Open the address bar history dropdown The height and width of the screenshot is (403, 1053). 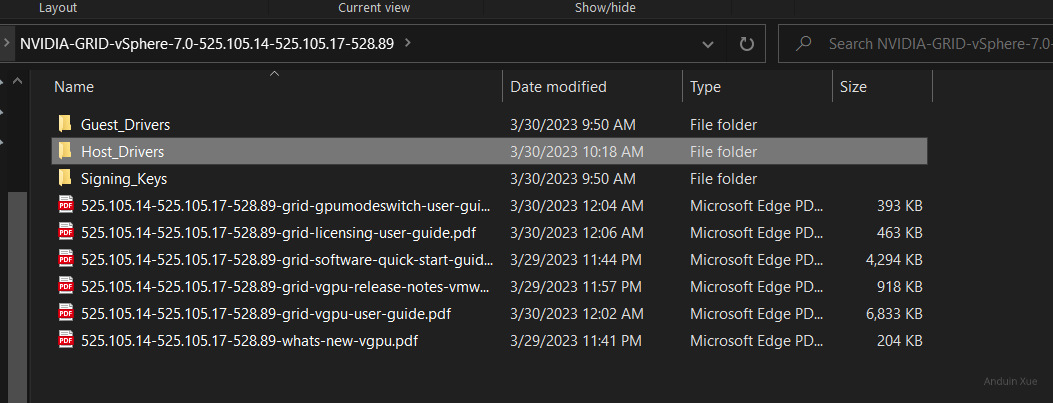pos(708,44)
